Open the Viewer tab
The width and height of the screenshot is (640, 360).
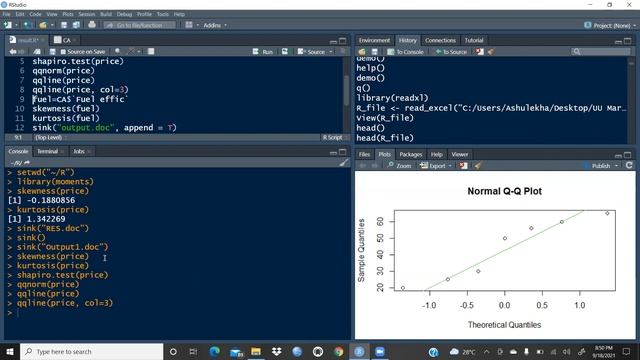click(x=460, y=154)
